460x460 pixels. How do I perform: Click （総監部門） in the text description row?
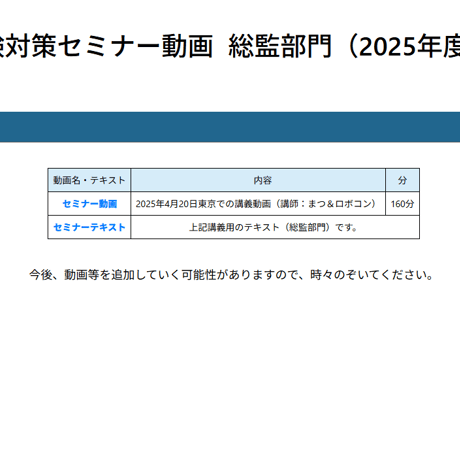tap(307, 227)
